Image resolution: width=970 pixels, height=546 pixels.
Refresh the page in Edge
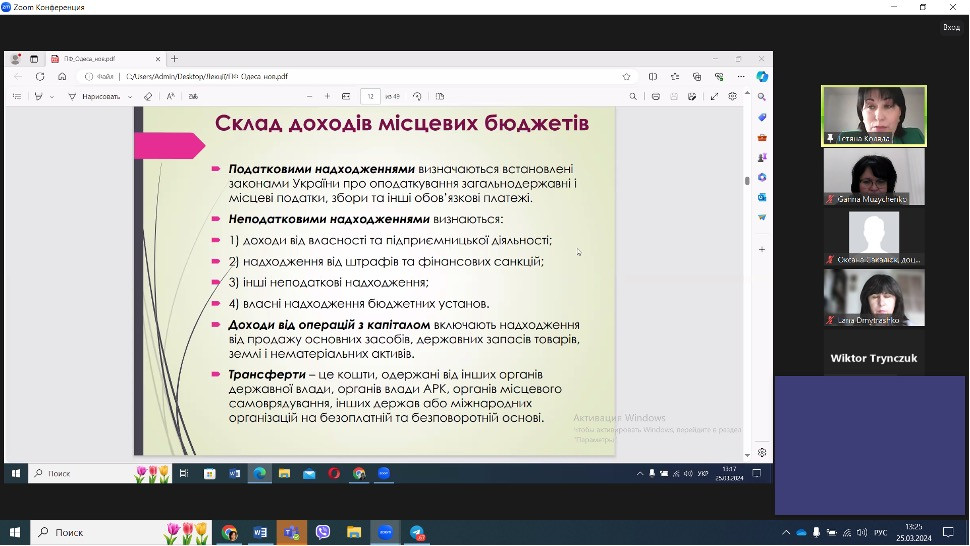coord(40,77)
